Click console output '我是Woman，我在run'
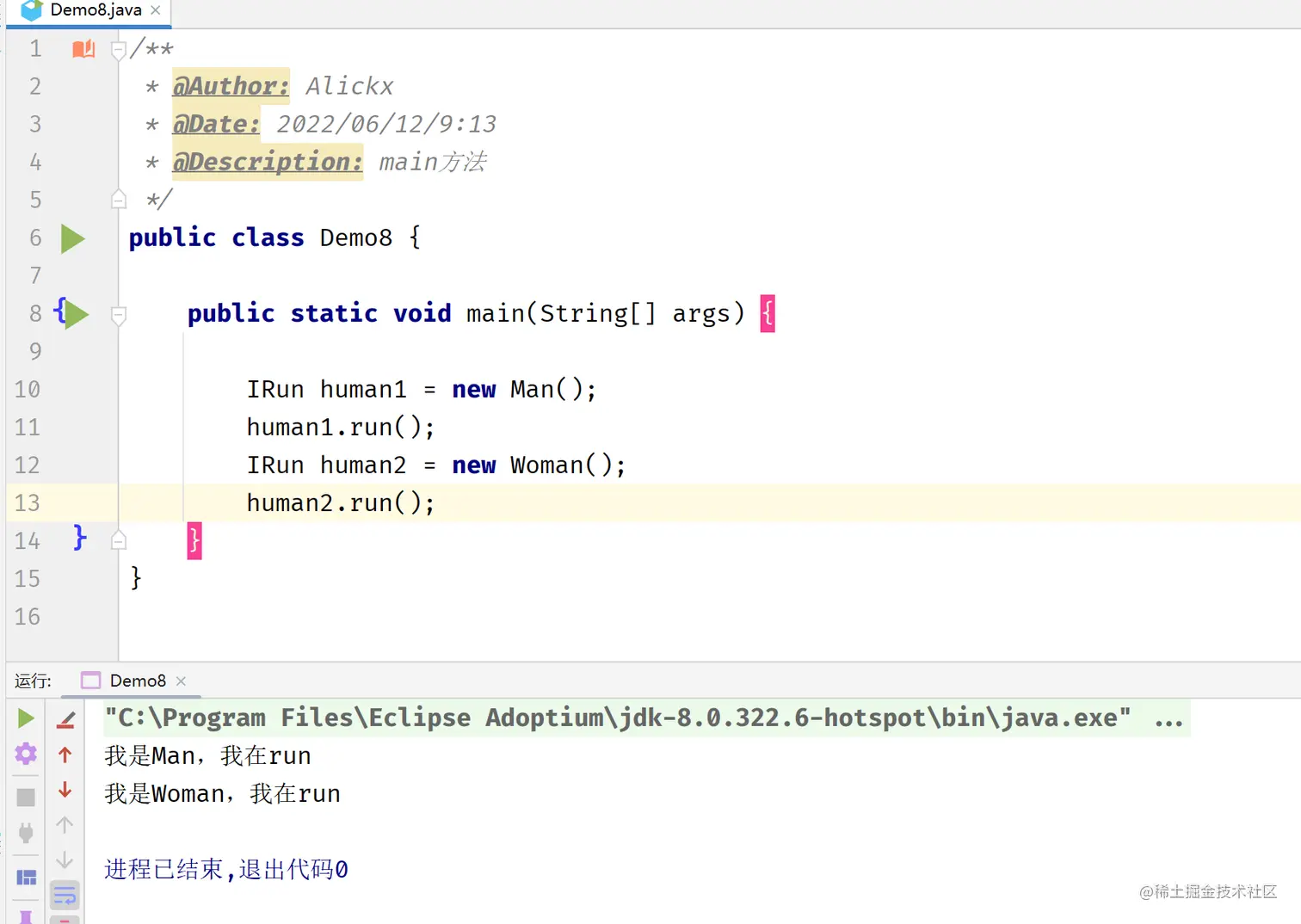 point(222,794)
